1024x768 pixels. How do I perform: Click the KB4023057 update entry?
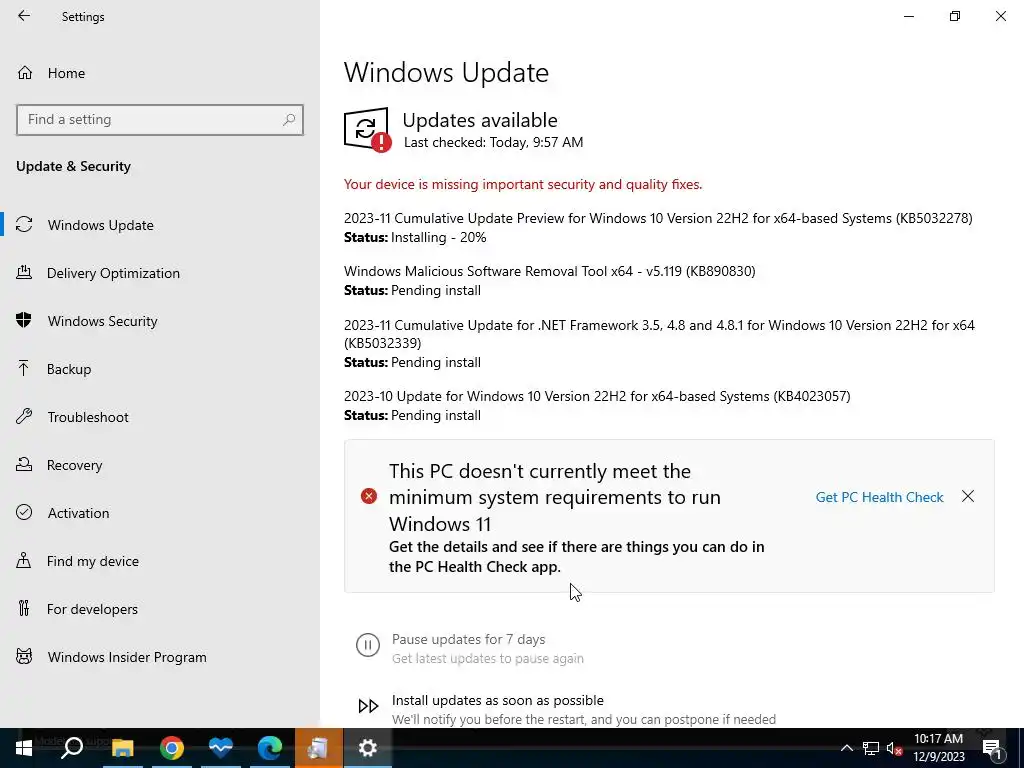tap(597, 396)
